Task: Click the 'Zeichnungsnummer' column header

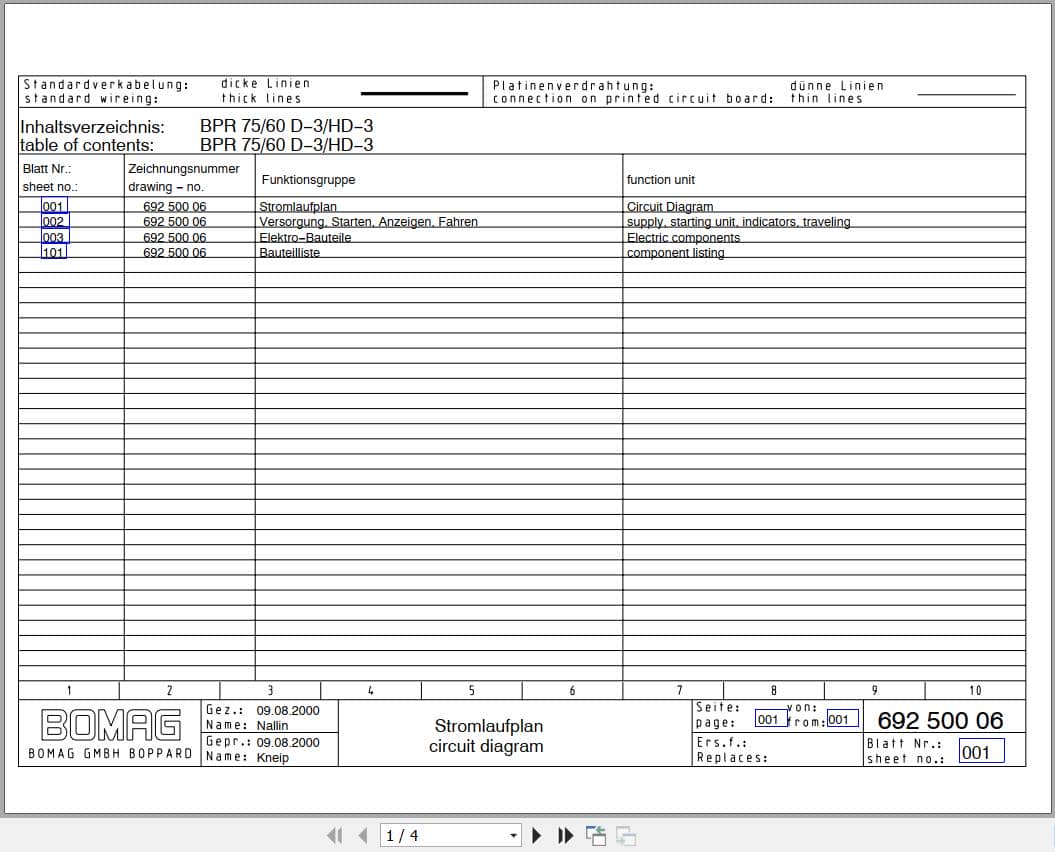Action: 184,169
